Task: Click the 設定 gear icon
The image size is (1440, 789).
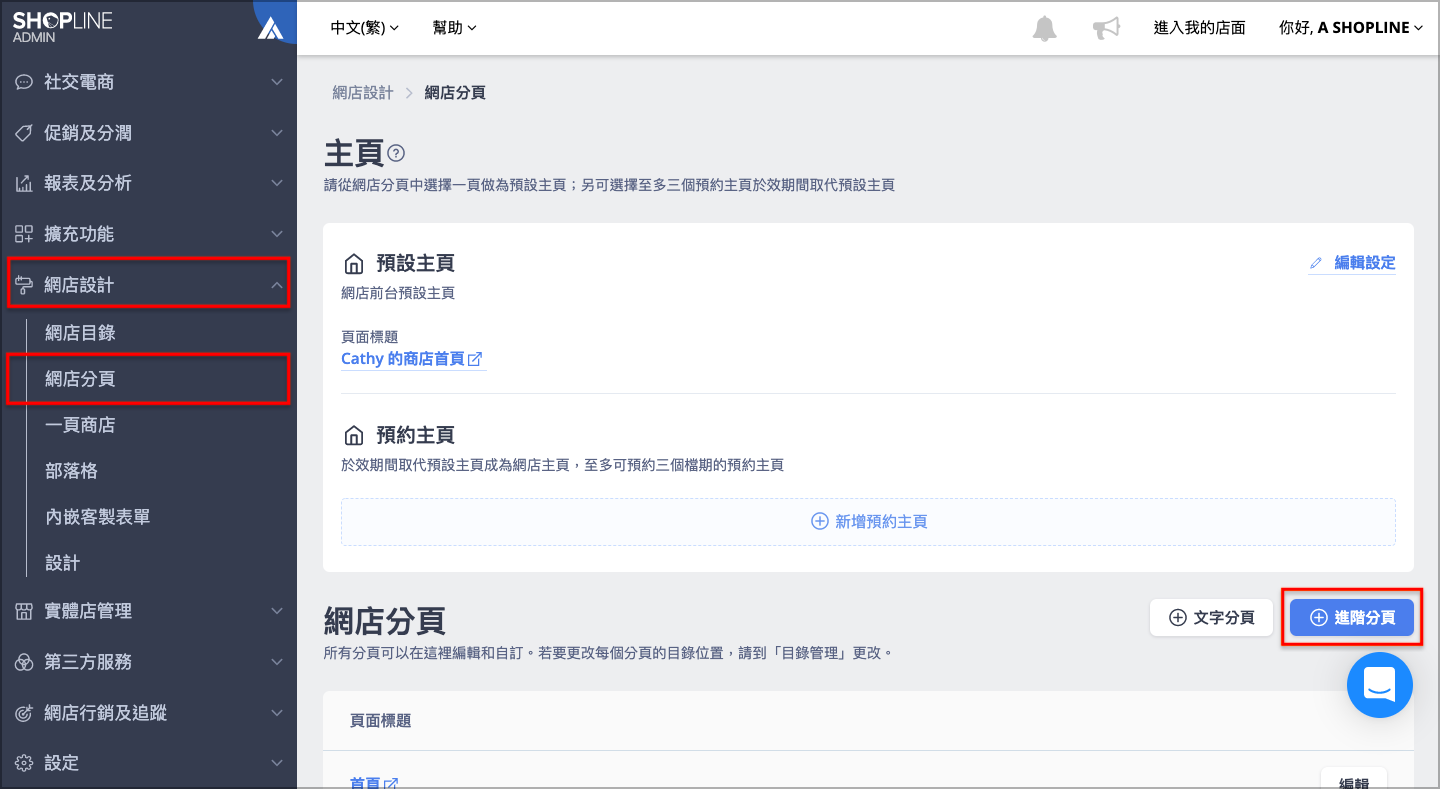Action: (x=24, y=763)
